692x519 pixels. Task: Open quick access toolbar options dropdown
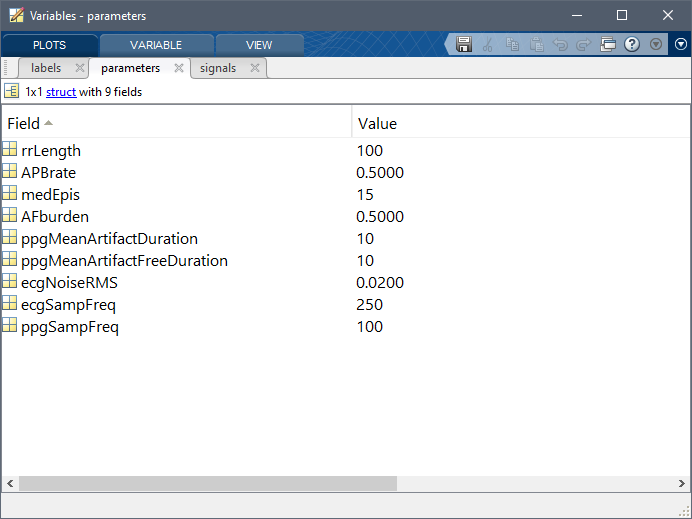coord(656,44)
